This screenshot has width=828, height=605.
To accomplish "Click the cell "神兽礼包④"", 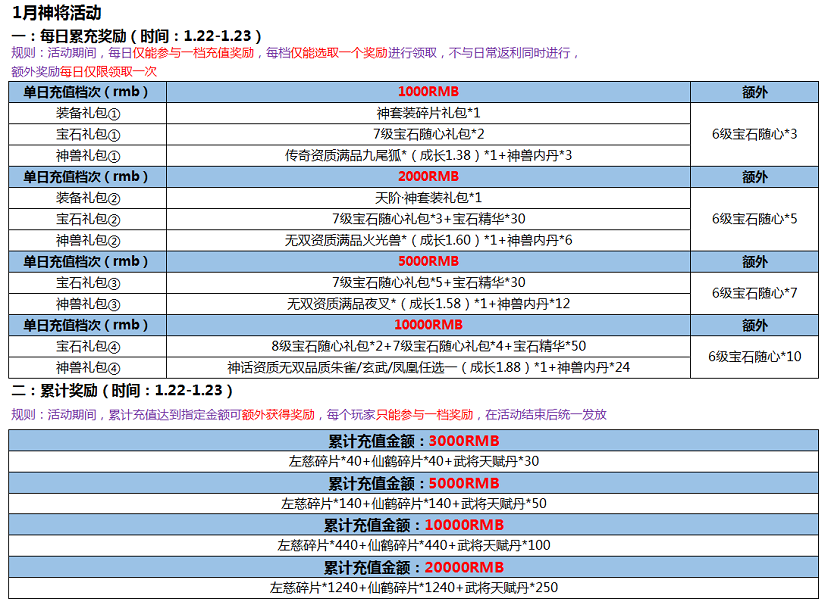I will (x=88, y=367).
